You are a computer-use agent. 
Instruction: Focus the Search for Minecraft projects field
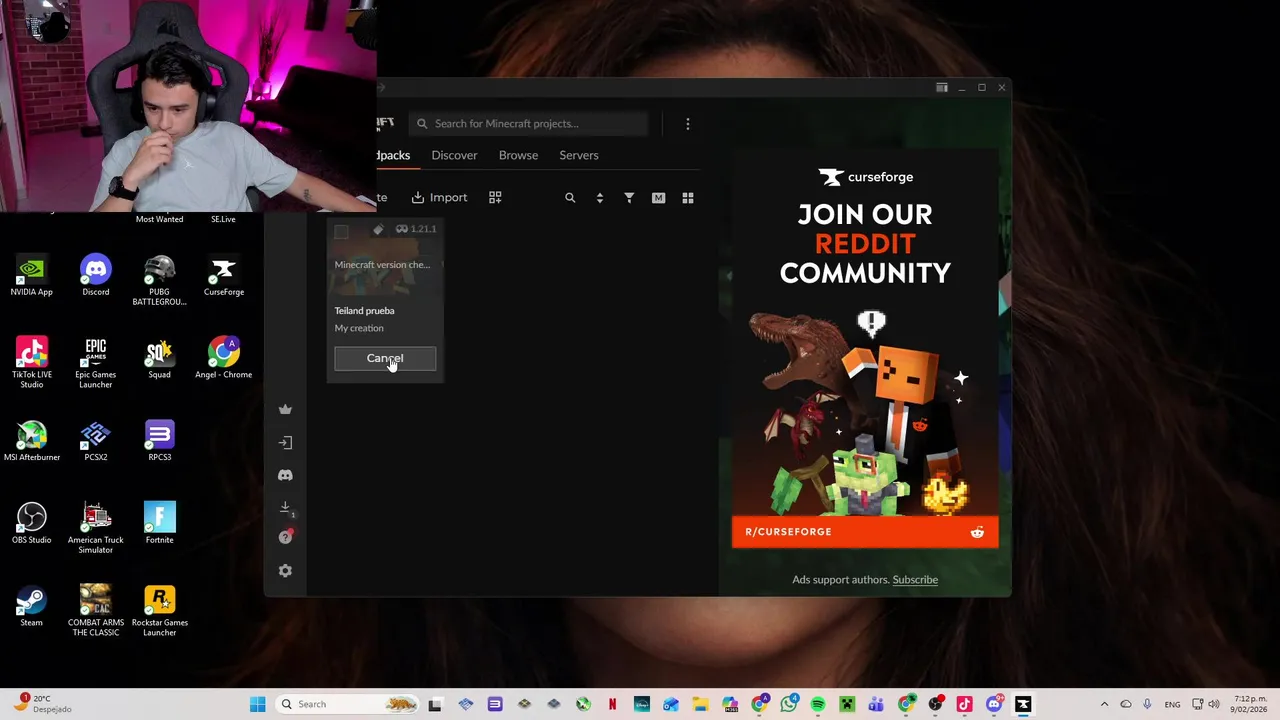(x=529, y=124)
